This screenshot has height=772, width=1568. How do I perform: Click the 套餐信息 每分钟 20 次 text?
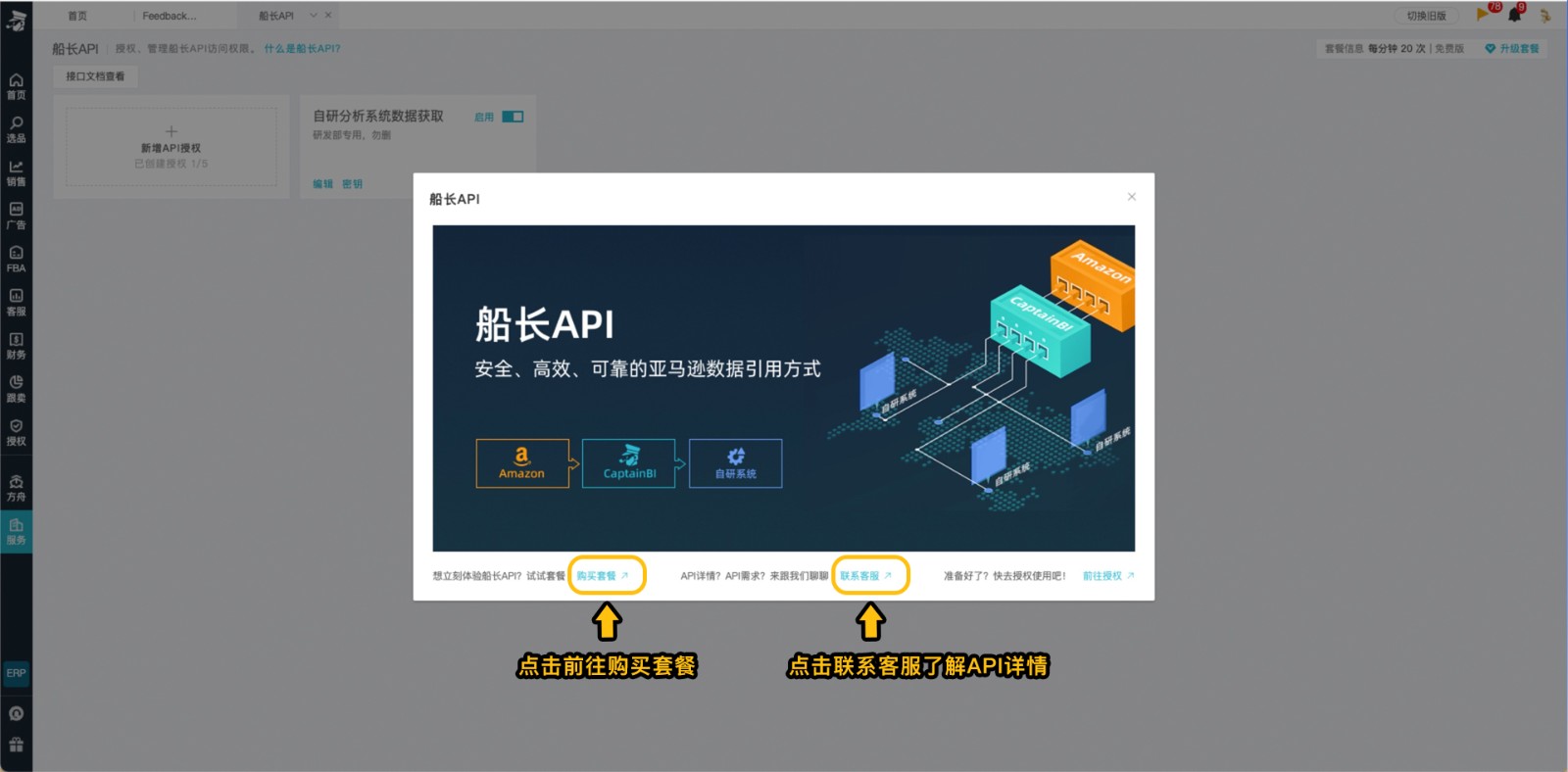point(1375,48)
